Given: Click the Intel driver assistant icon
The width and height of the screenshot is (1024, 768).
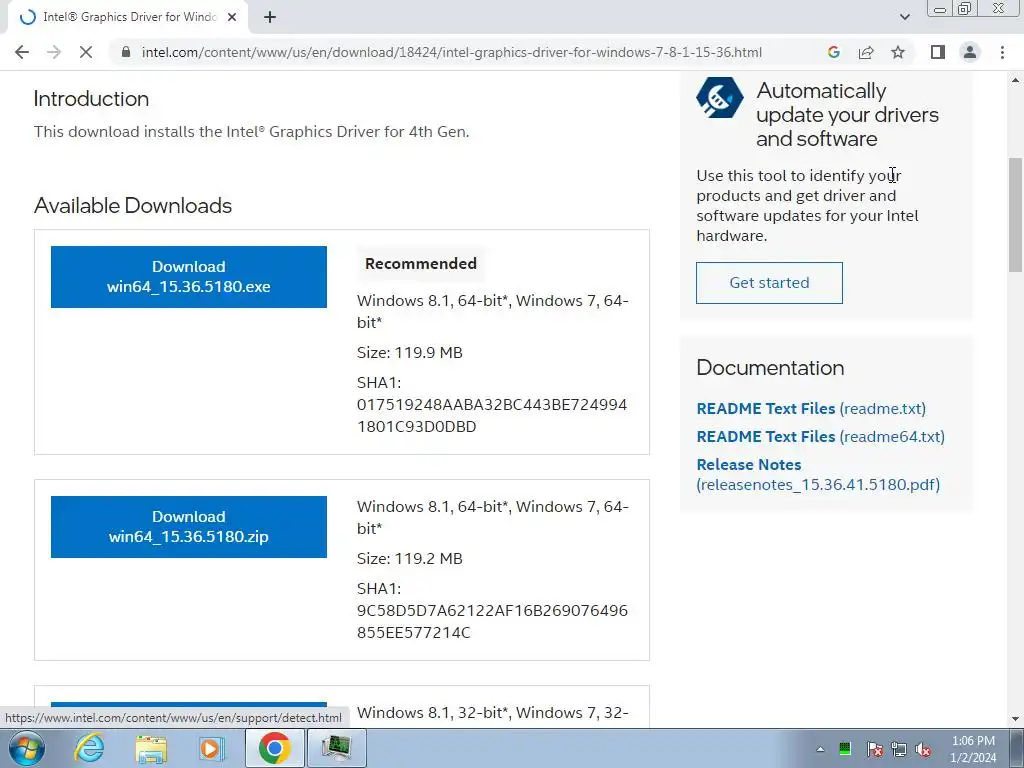Looking at the screenshot, I should click(719, 97).
